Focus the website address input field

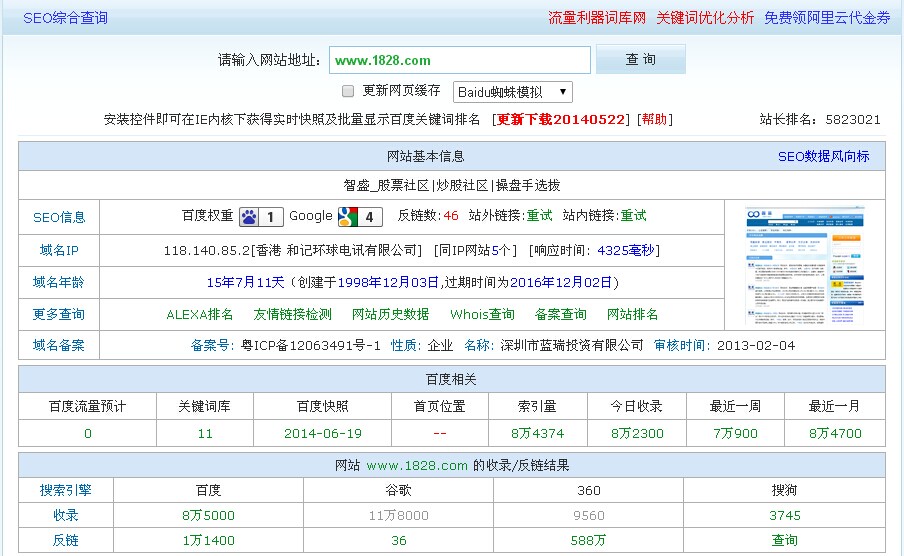459,60
